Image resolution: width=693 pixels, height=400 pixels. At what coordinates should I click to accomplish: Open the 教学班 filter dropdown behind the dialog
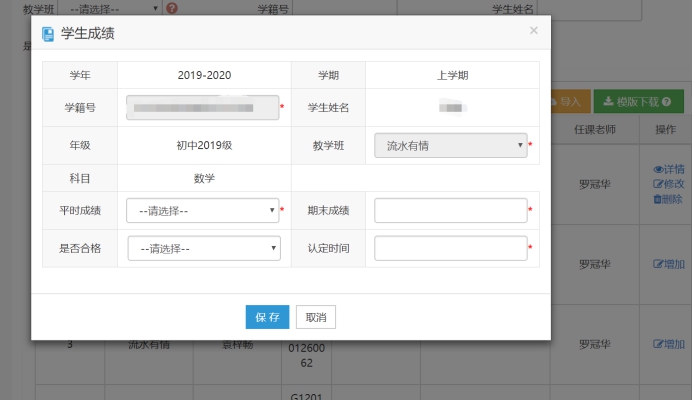112,8
